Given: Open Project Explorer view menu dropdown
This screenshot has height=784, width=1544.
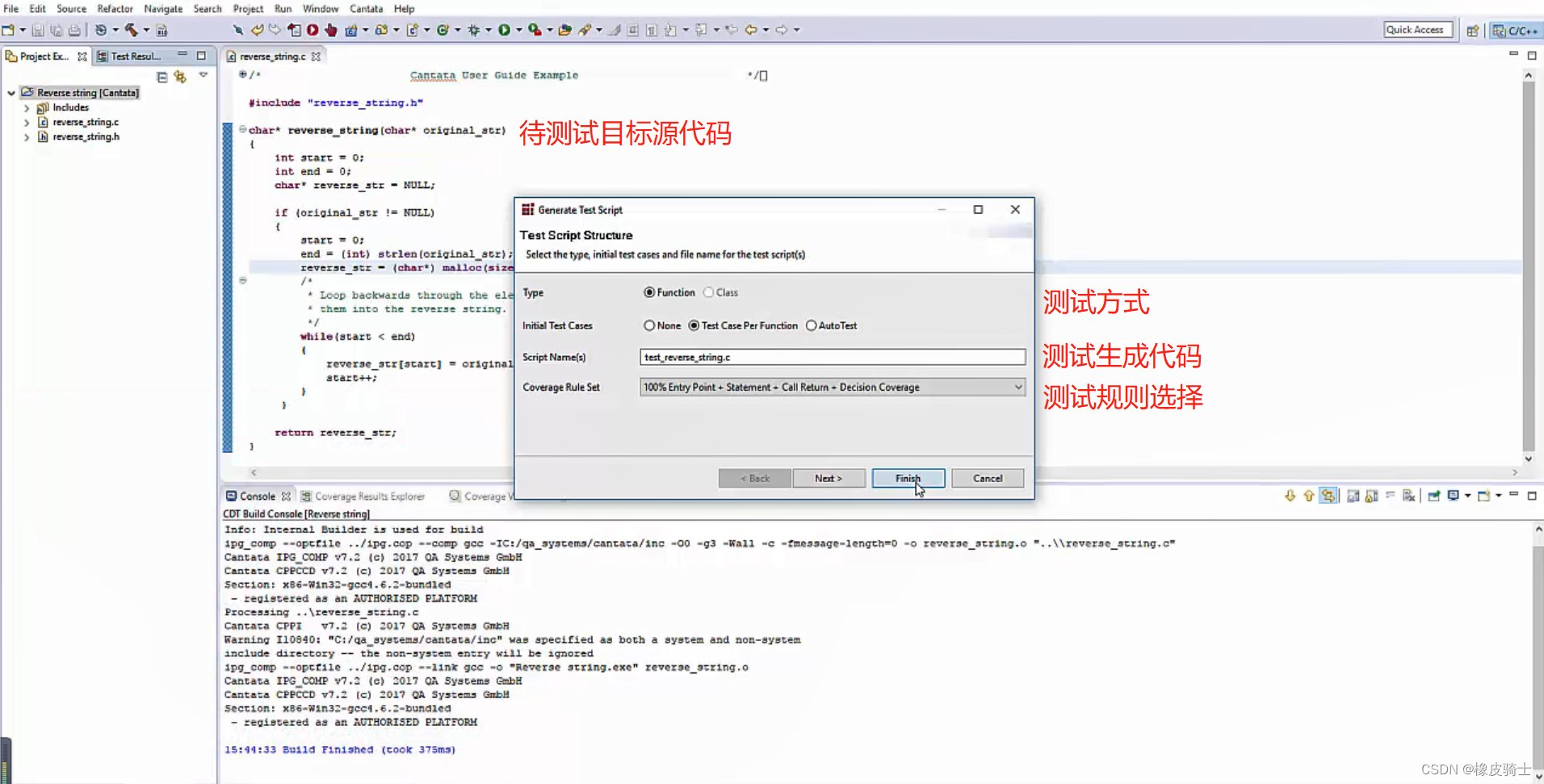Looking at the screenshot, I should 203,75.
